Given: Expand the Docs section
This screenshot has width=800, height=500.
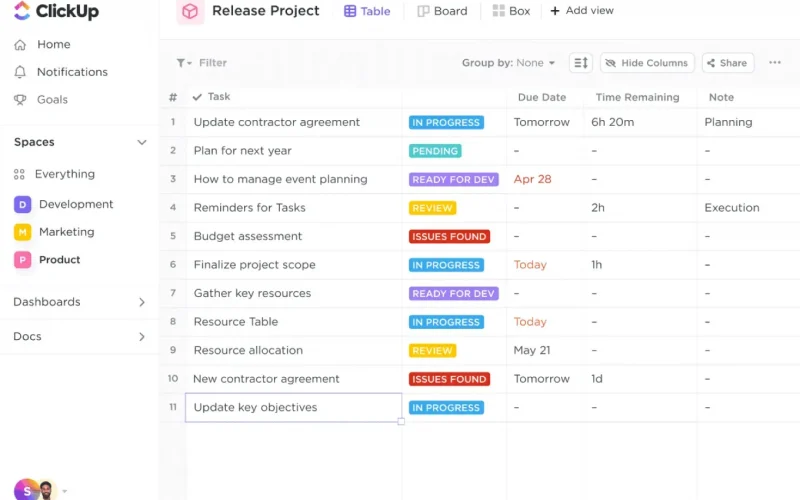Looking at the screenshot, I should tap(142, 337).
